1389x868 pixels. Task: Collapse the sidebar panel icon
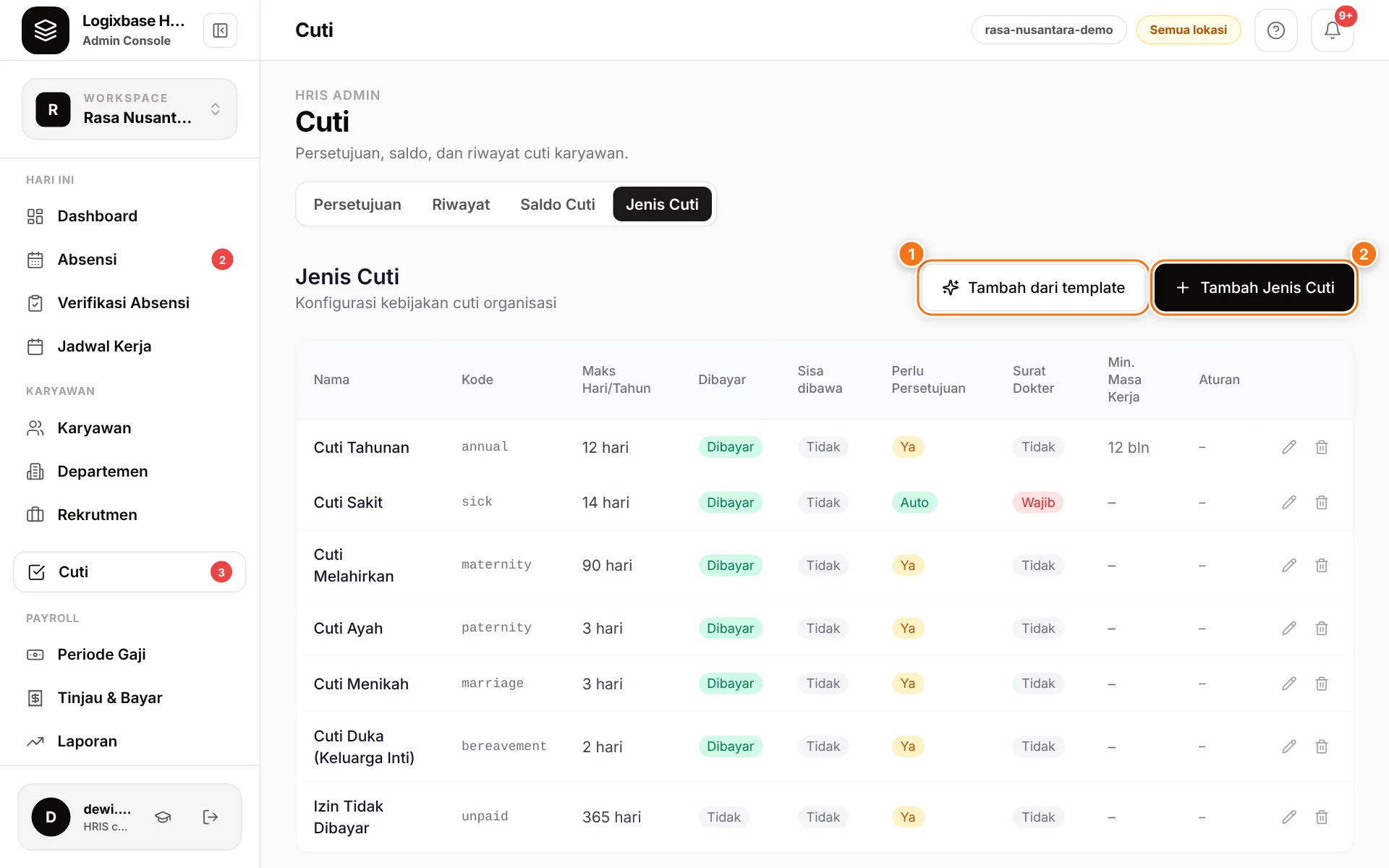[x=220, y=30]
